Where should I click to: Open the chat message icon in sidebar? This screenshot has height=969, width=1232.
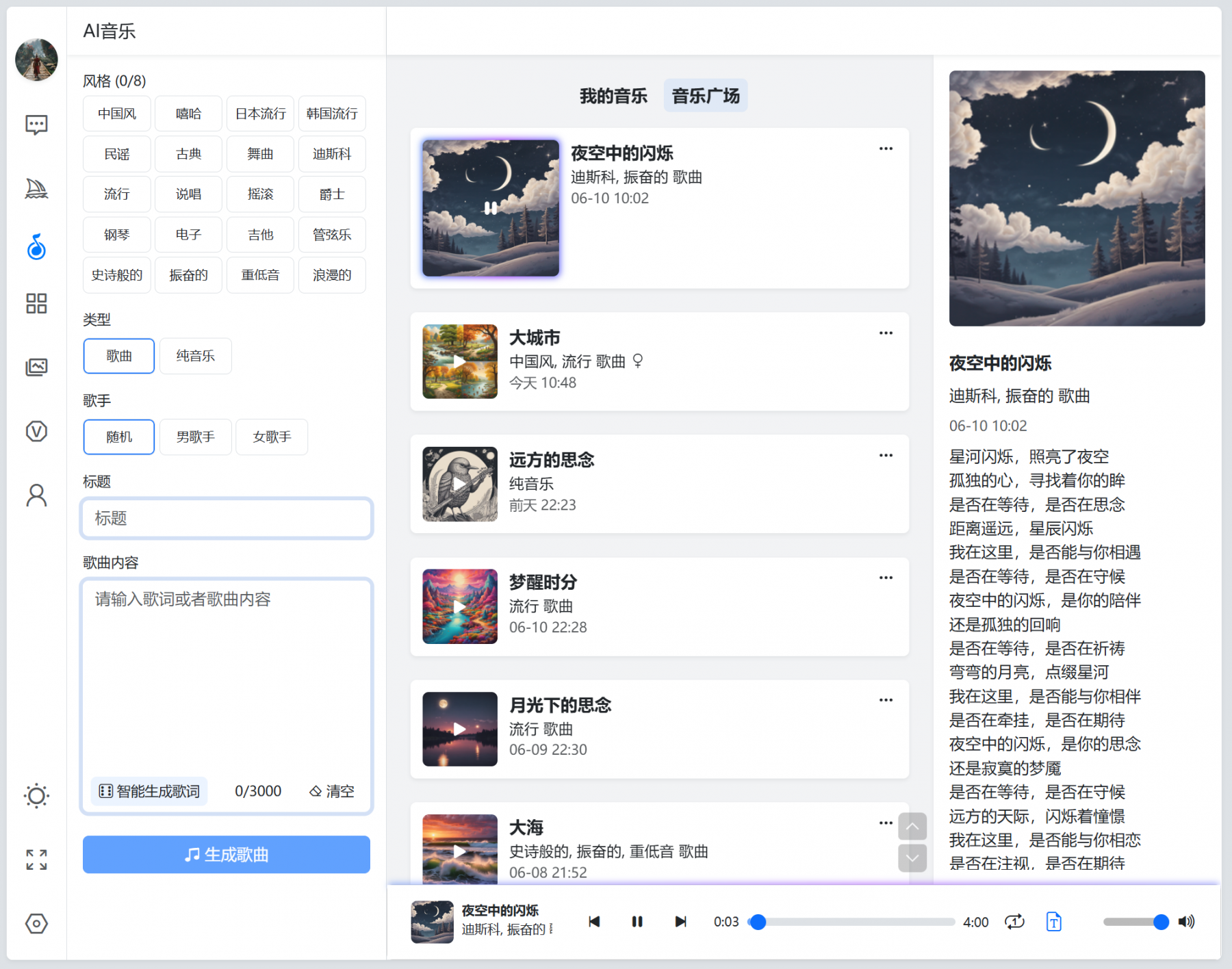tap(36, 125)
